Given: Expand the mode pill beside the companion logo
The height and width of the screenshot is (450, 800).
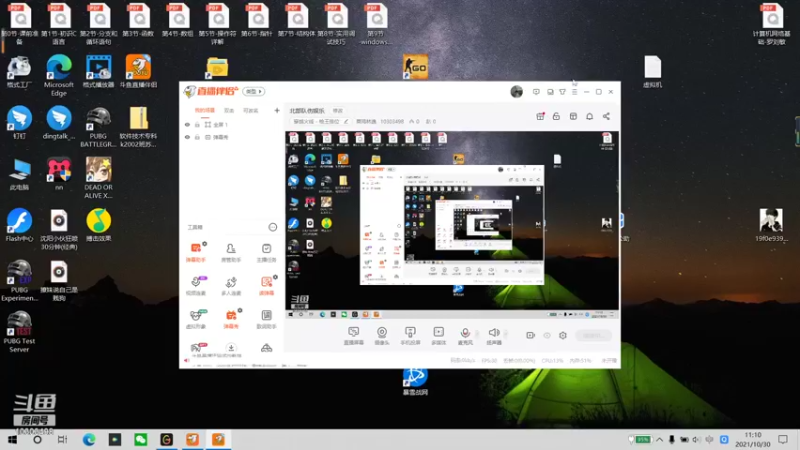Looking at the screenshot, I should tap(254, 91).
